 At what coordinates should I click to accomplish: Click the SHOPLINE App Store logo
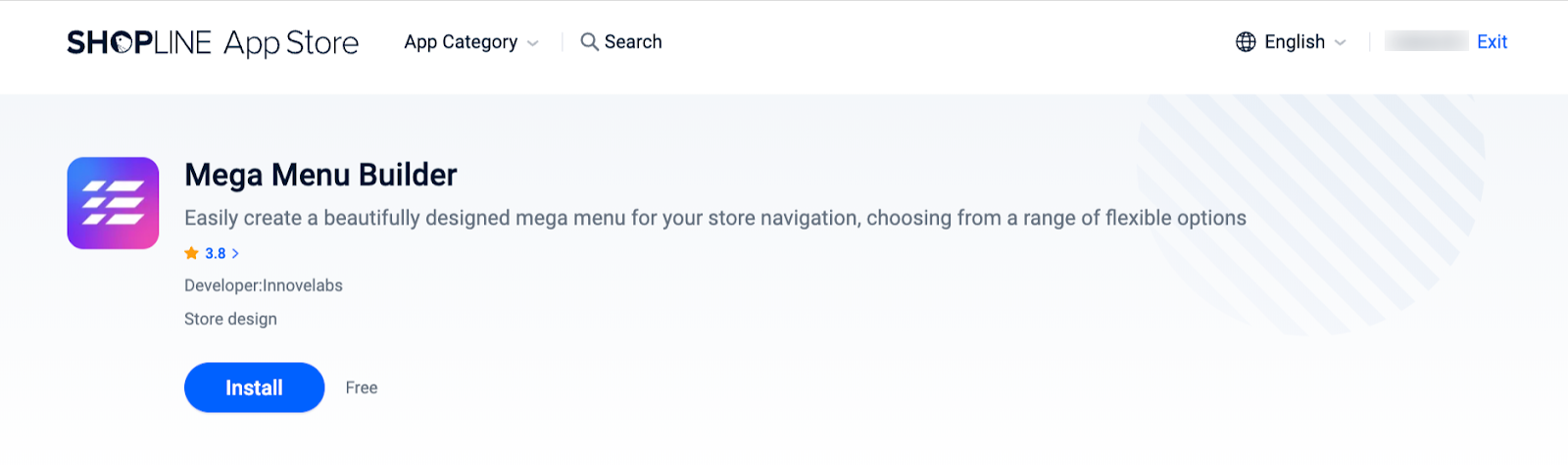point(213,42)
